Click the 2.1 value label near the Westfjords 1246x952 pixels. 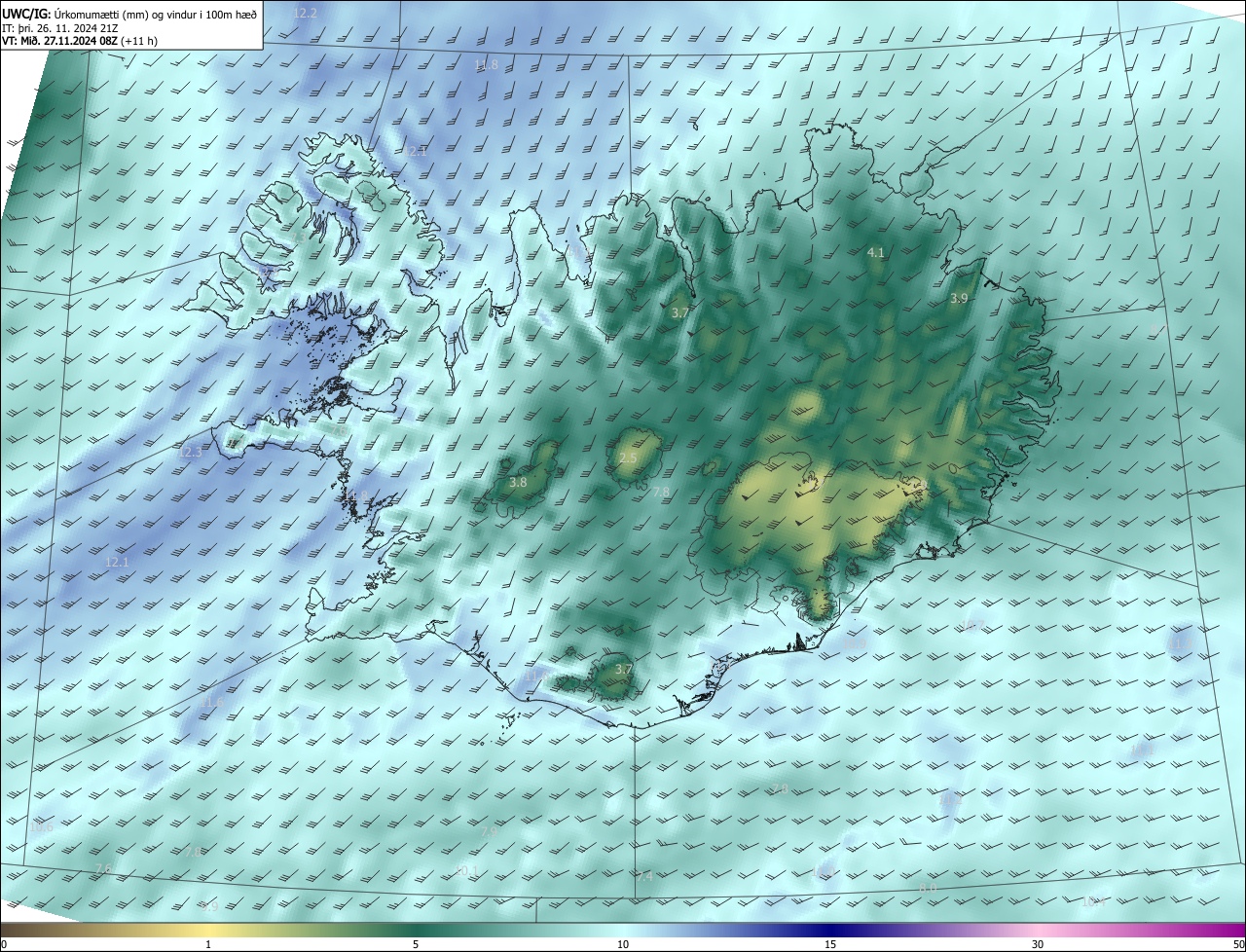pyautogui.click(x=418, y=151)
